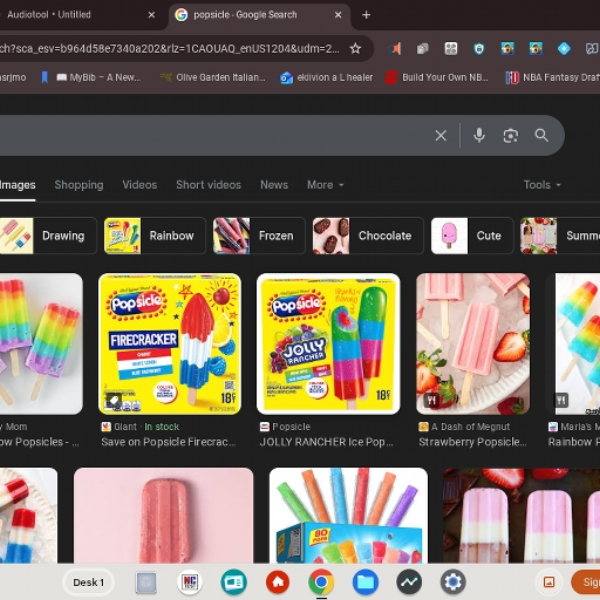Screen dimensions: 600x600
Task: Open the red home app on shelf
Action: coord(278,582)
